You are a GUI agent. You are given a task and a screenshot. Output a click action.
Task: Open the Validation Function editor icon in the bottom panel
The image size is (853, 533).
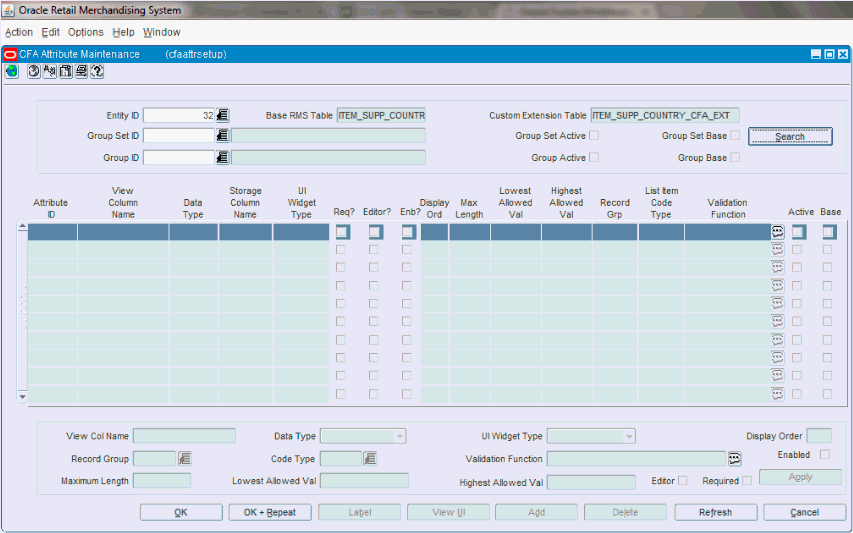tap(734, 458)
